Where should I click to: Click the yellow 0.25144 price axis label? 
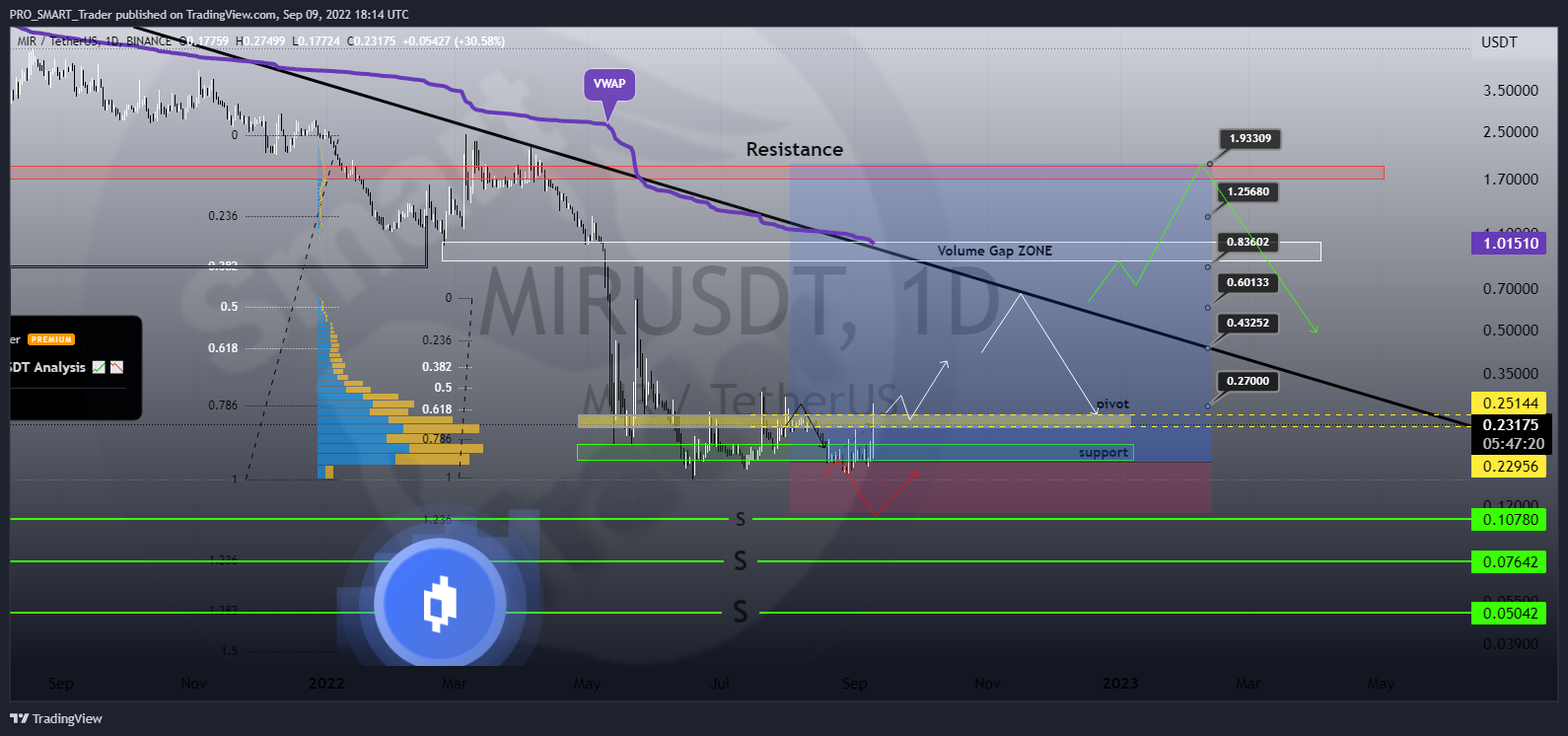pyautogui.click(x=1509, y=403)
